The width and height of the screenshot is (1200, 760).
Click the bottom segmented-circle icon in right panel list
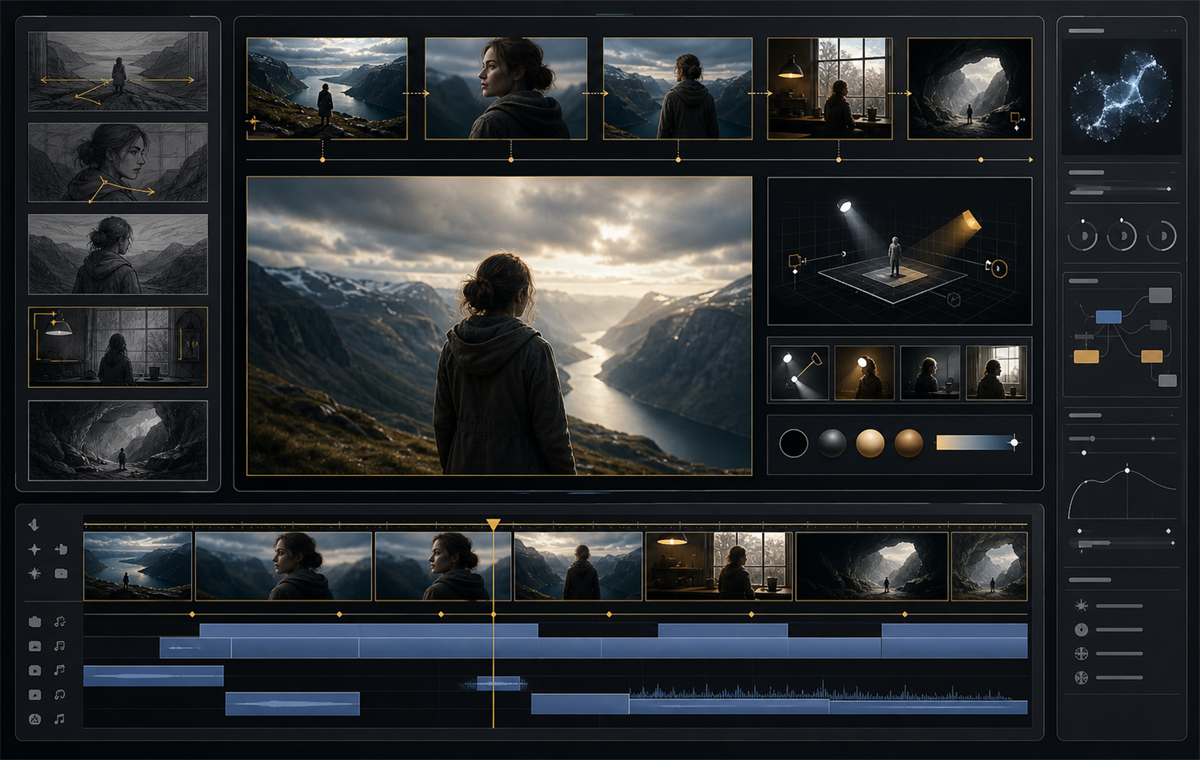(1080, 677)
